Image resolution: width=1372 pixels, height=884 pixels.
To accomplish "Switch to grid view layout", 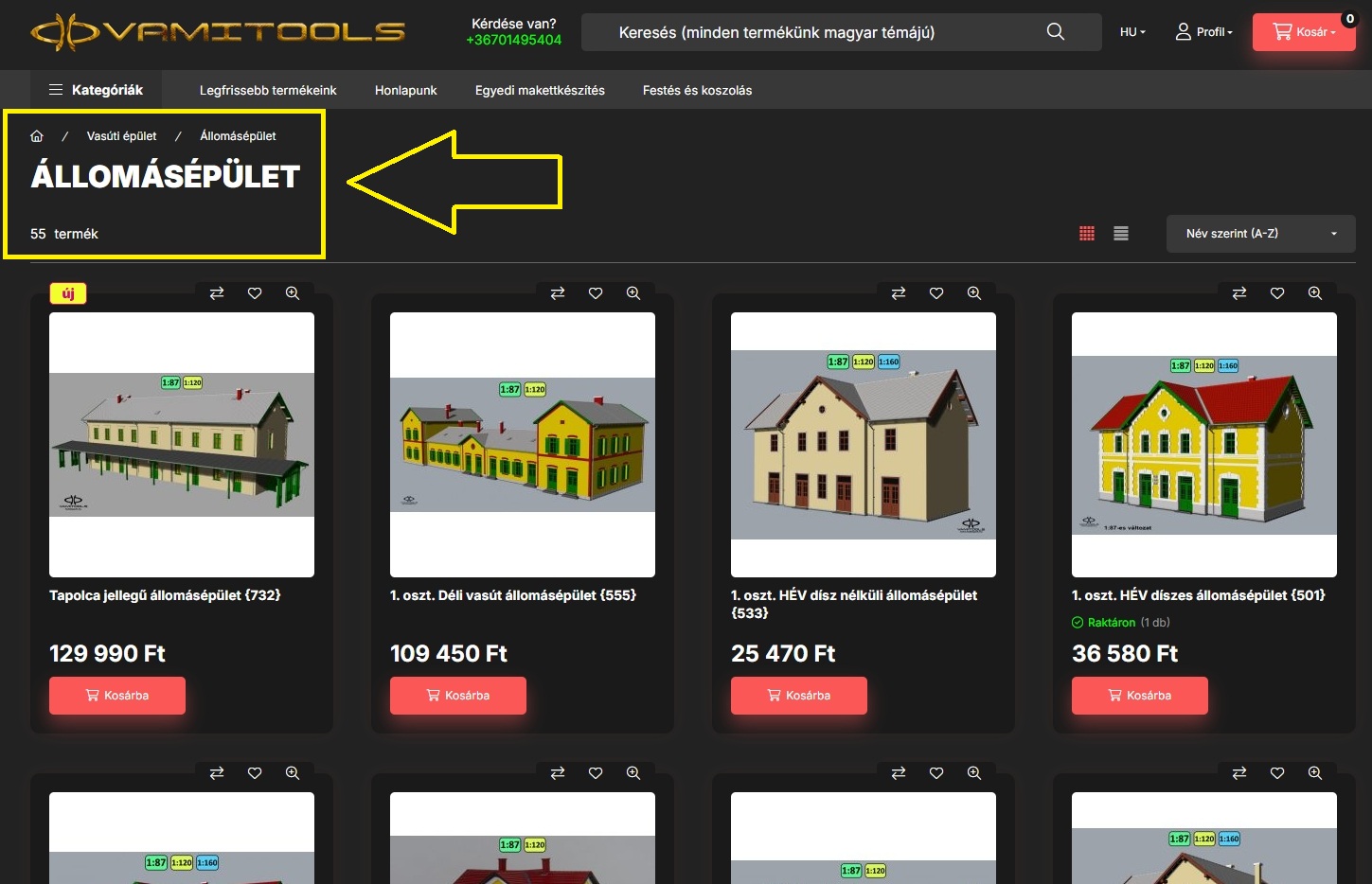I will (x=1087, y=234).
